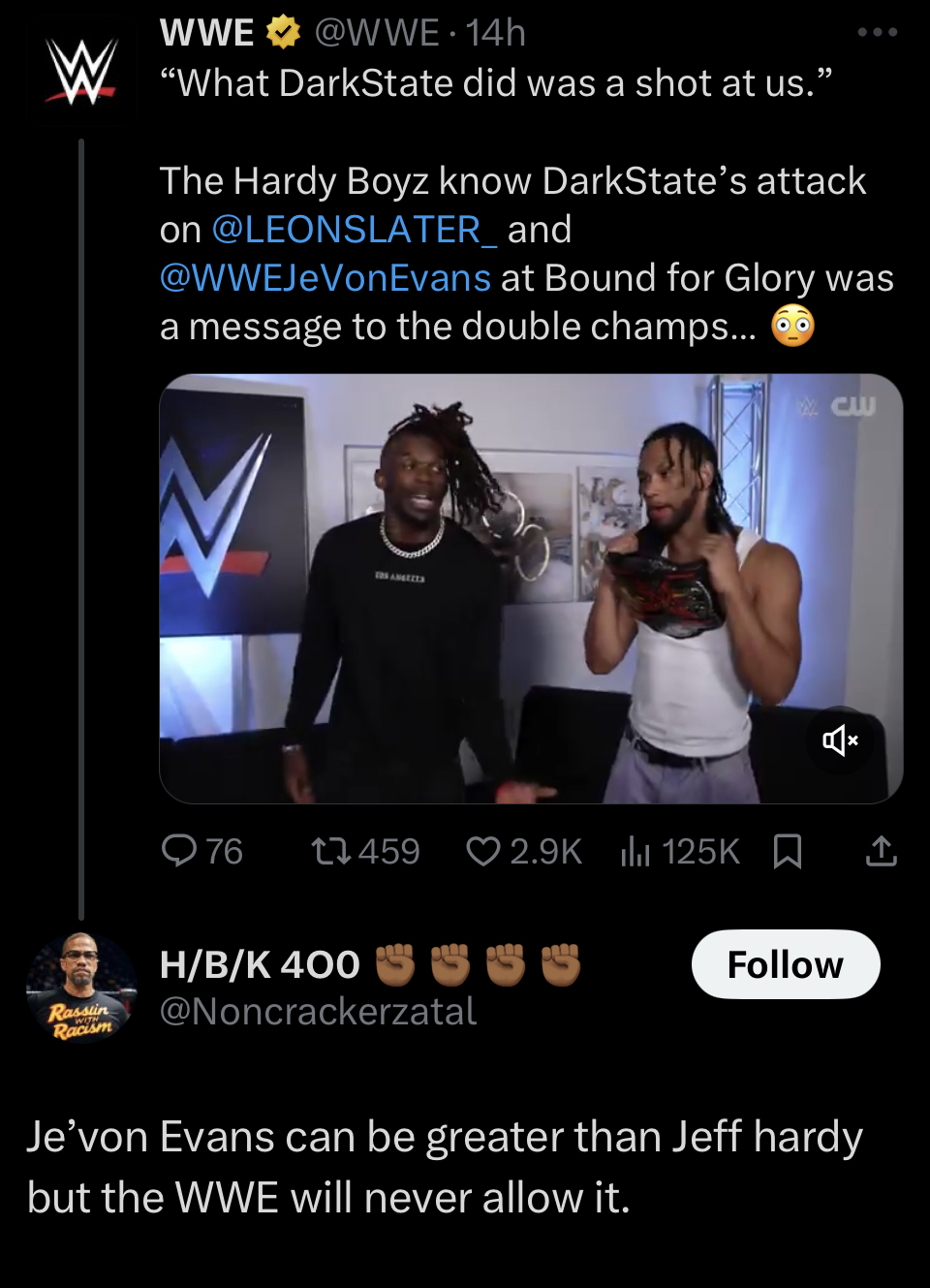The height and width of the screenshot is (1288, 930).
Task: Click the gold verified badge next to WWE
Action: click(283, 33)
